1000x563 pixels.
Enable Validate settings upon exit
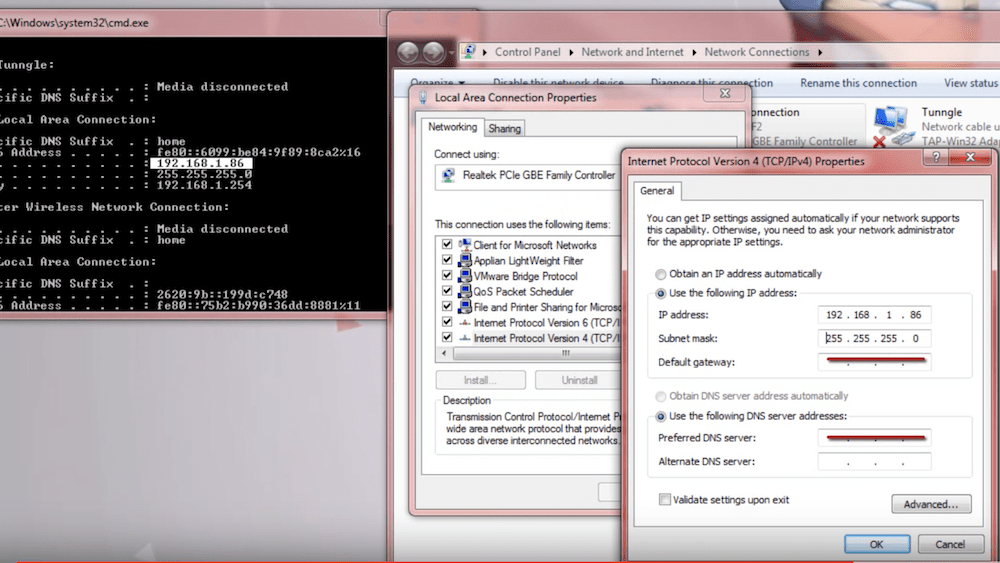point(665,499)
